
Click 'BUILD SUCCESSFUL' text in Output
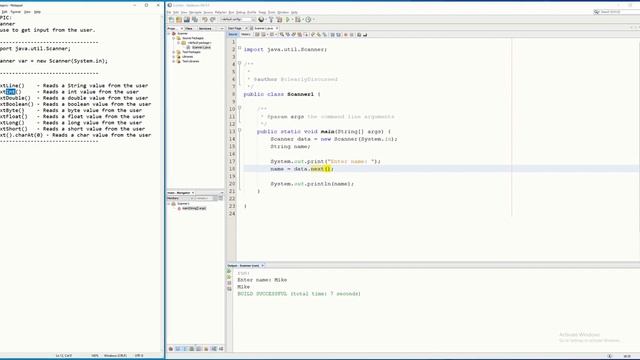(262, 293)
